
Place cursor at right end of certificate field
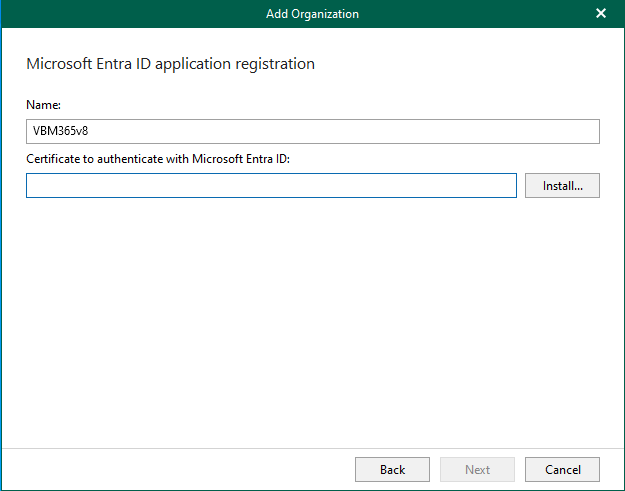coord(508,186)
